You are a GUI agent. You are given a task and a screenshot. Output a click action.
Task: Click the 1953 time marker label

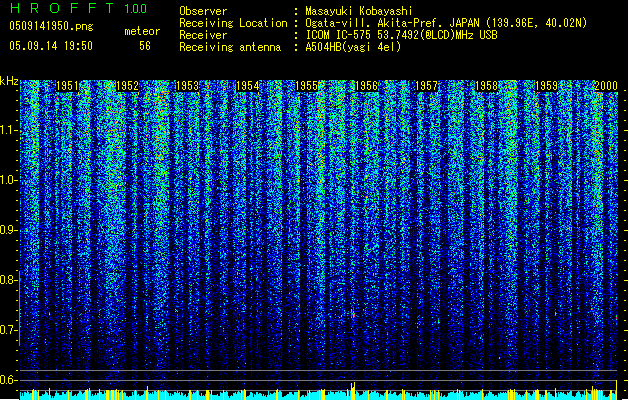(187, 86)
